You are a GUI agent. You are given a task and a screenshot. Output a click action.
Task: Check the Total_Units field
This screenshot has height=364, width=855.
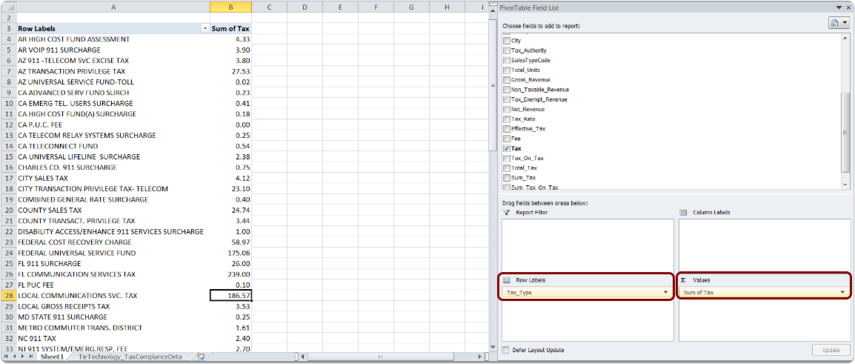507,70
